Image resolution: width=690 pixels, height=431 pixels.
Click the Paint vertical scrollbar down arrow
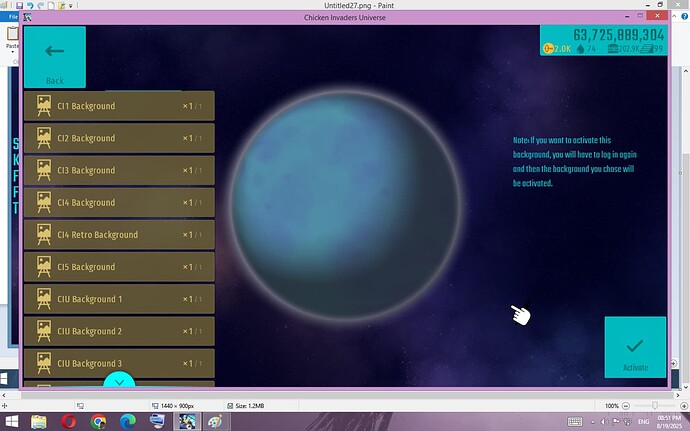[x=686, y=387]
